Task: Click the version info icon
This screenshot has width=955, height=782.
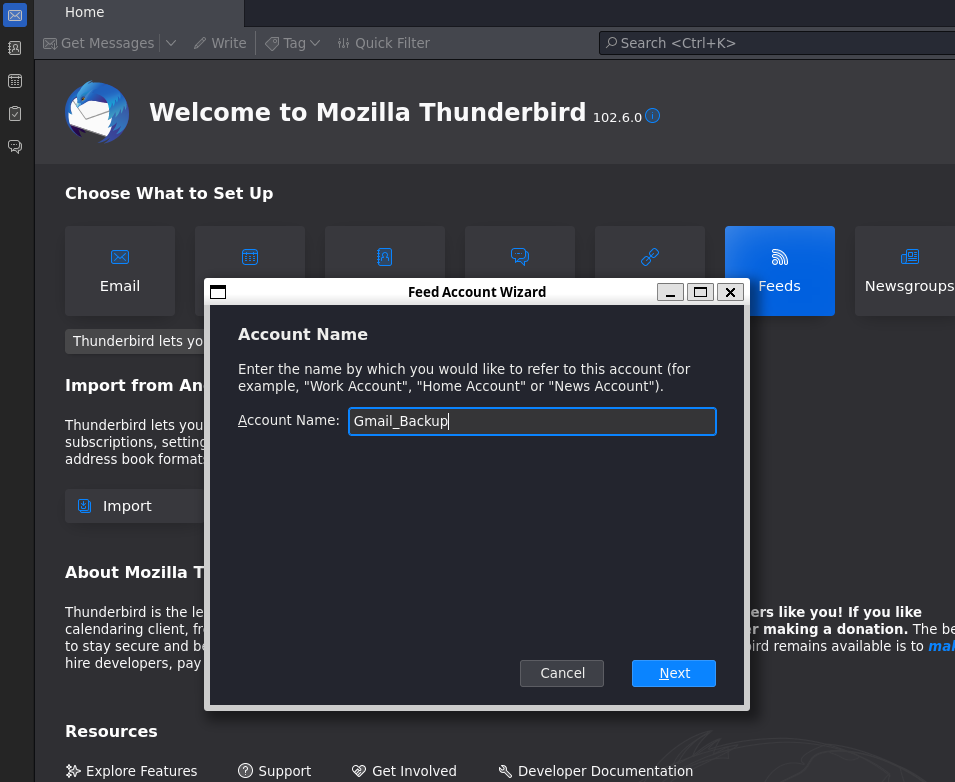Action: click(x=652, y=116)
